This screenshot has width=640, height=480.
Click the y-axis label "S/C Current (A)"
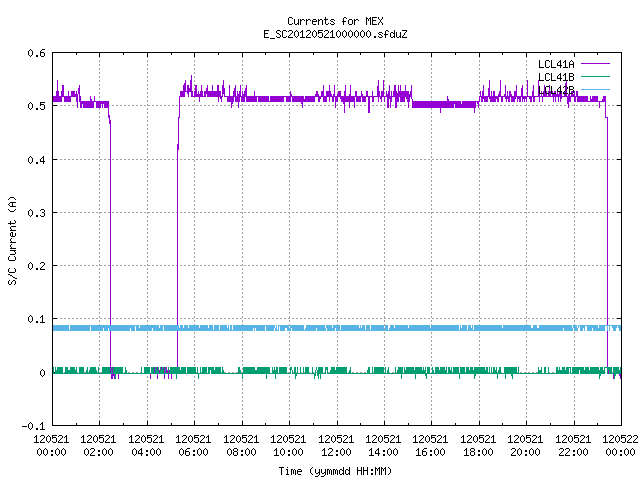12,241
